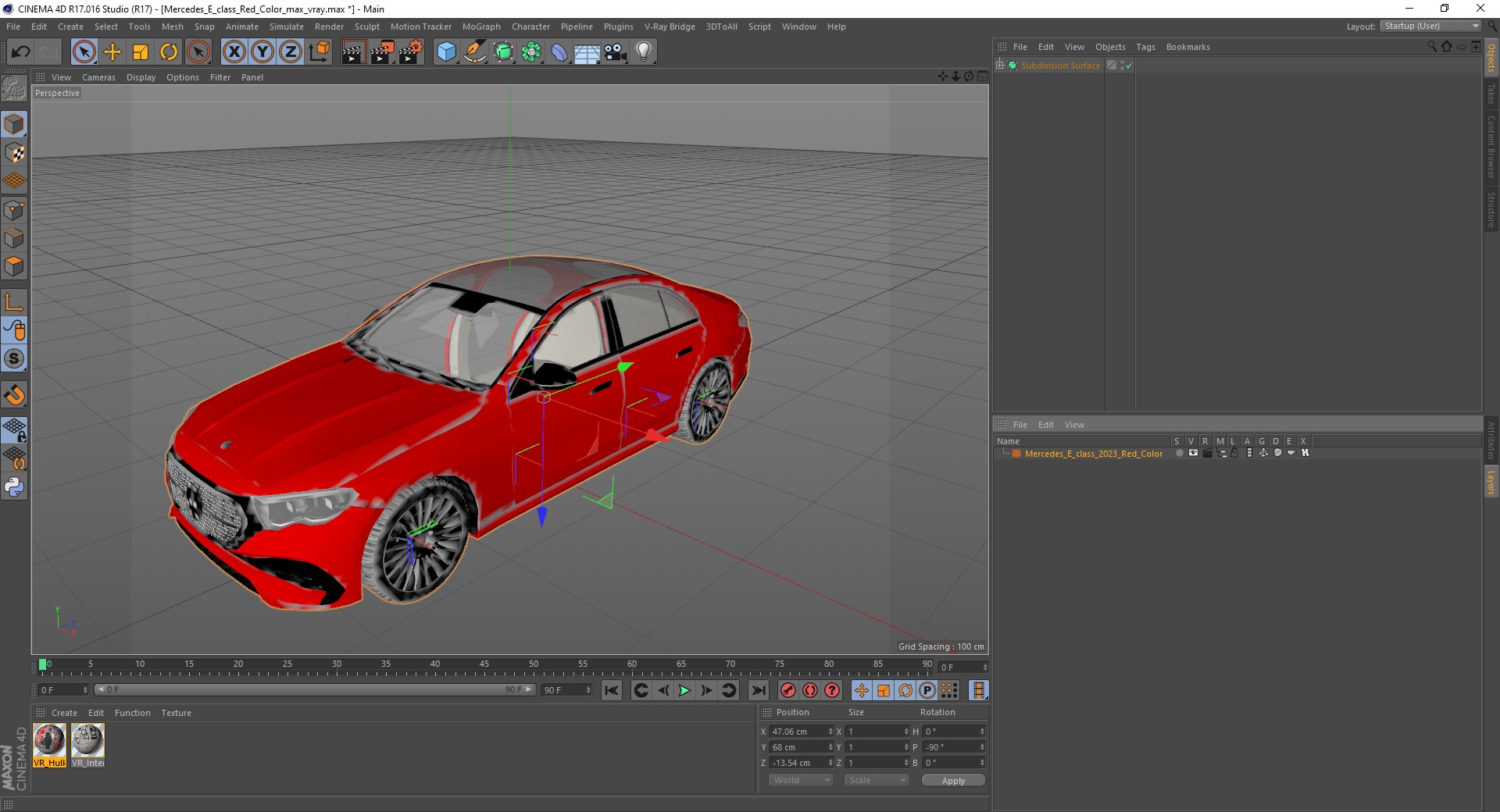The image size is (1500, 812).
Task: Add a camera object
Action: point(616,52)
